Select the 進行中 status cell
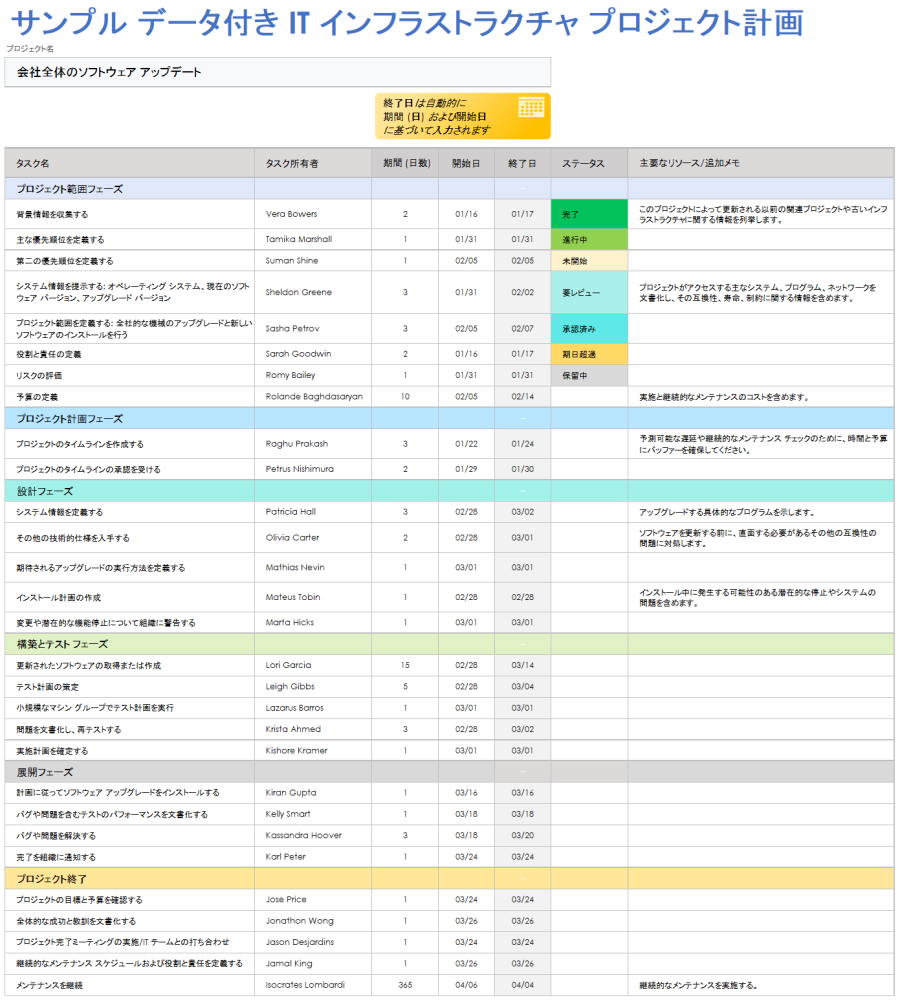 (589, 240)
